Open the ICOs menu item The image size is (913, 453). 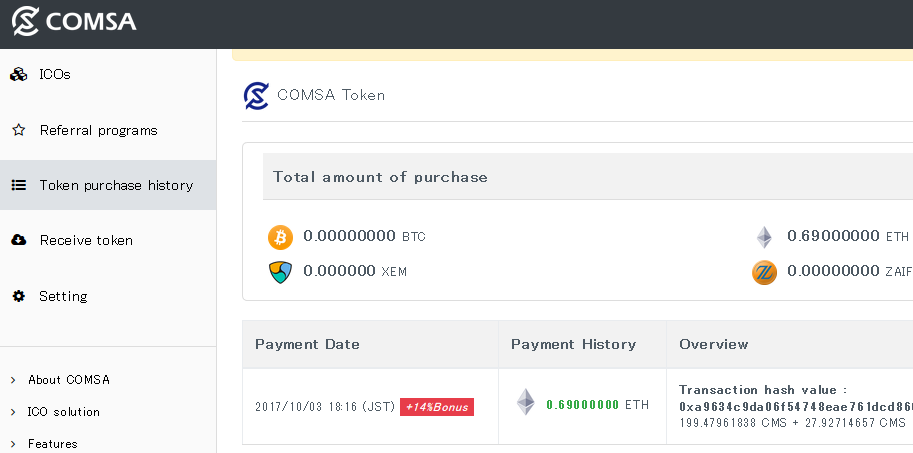coord(55,74)
